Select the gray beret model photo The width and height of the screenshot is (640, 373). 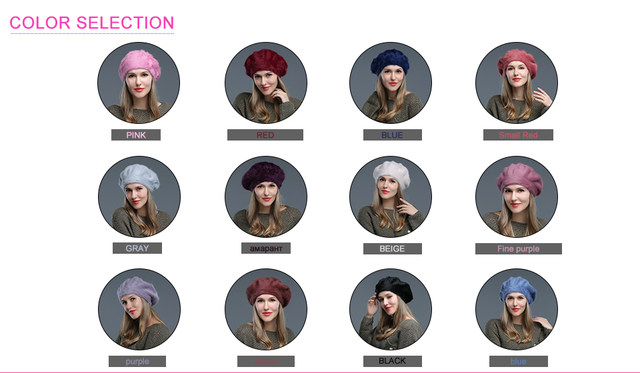(139, 197)
